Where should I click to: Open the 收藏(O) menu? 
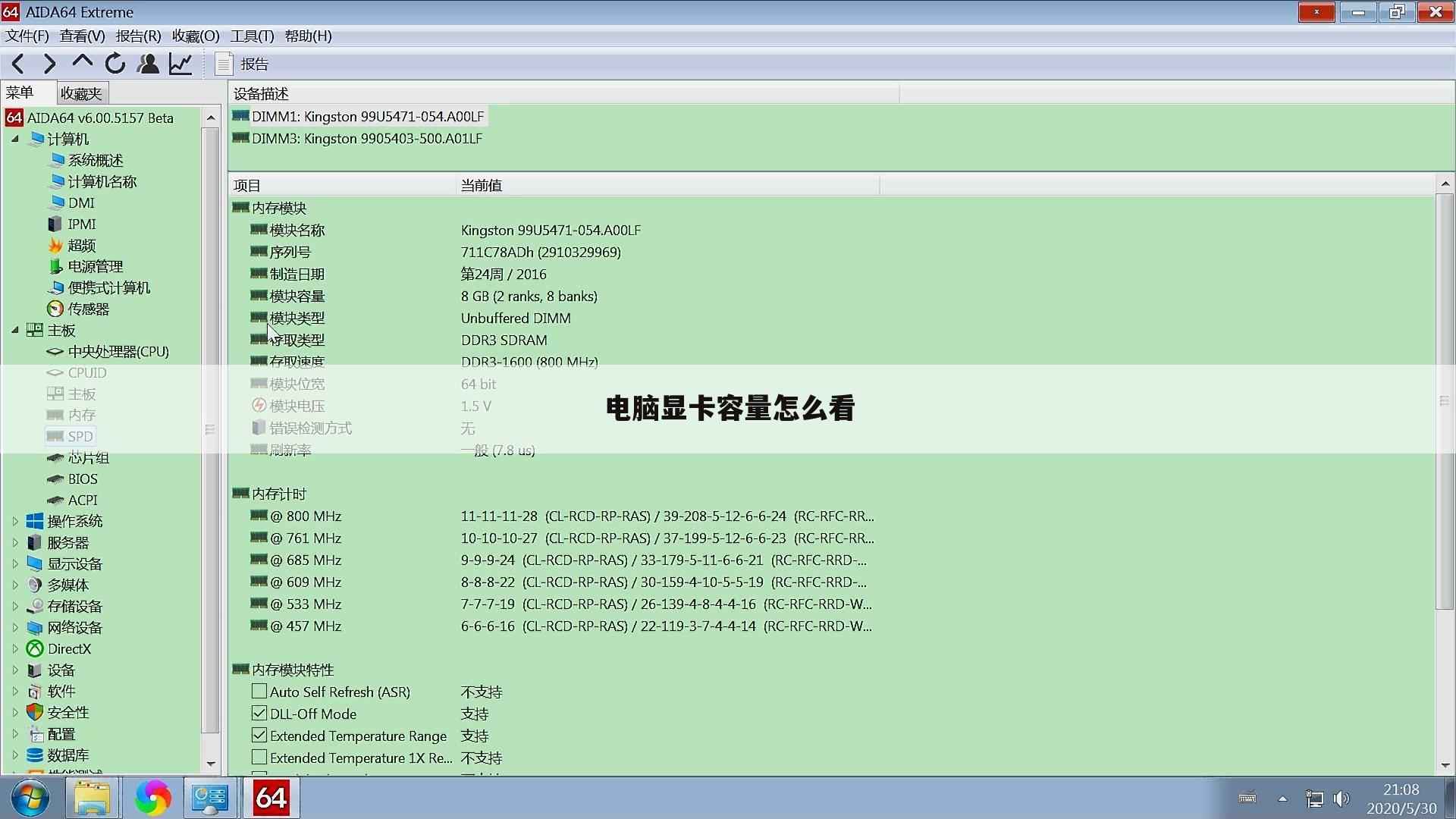(x=196, y=36)
